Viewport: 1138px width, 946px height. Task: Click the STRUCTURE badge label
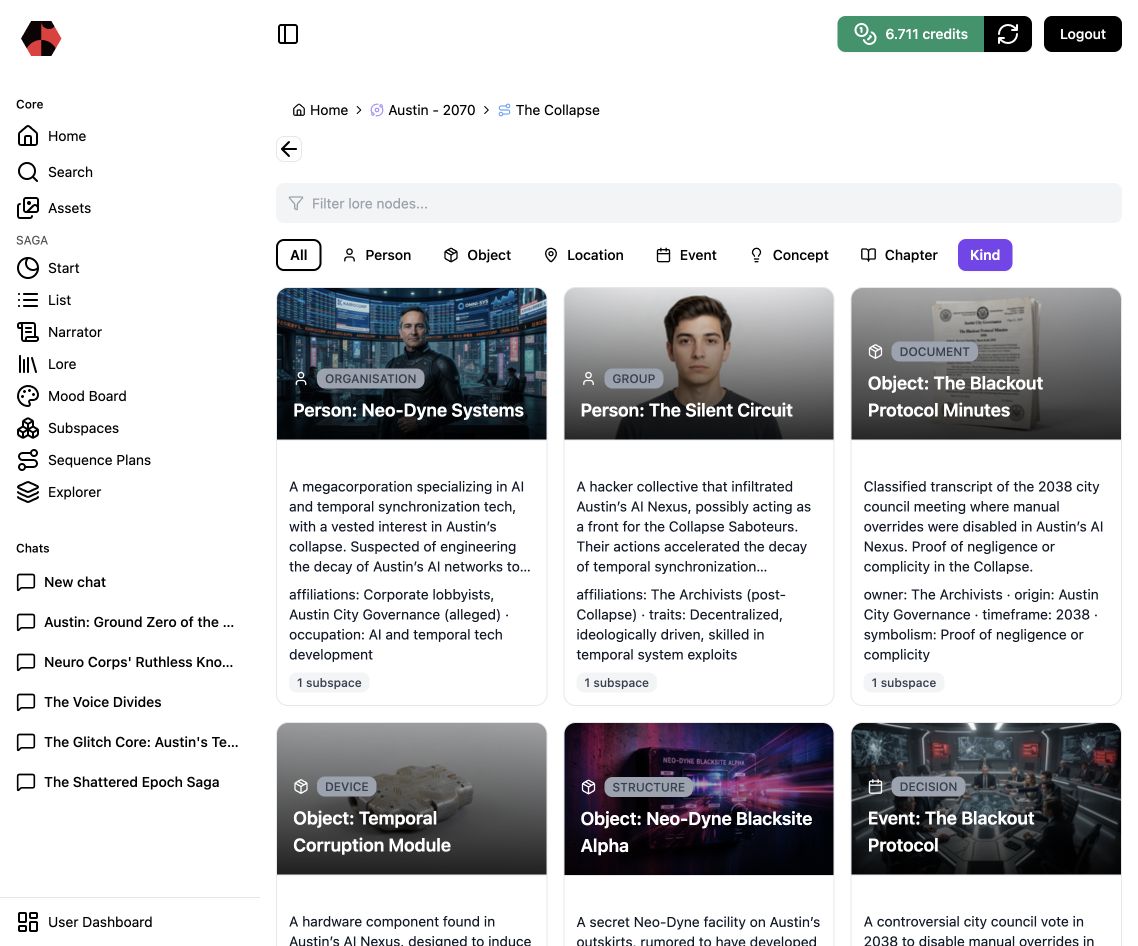(x=648, y=787)
